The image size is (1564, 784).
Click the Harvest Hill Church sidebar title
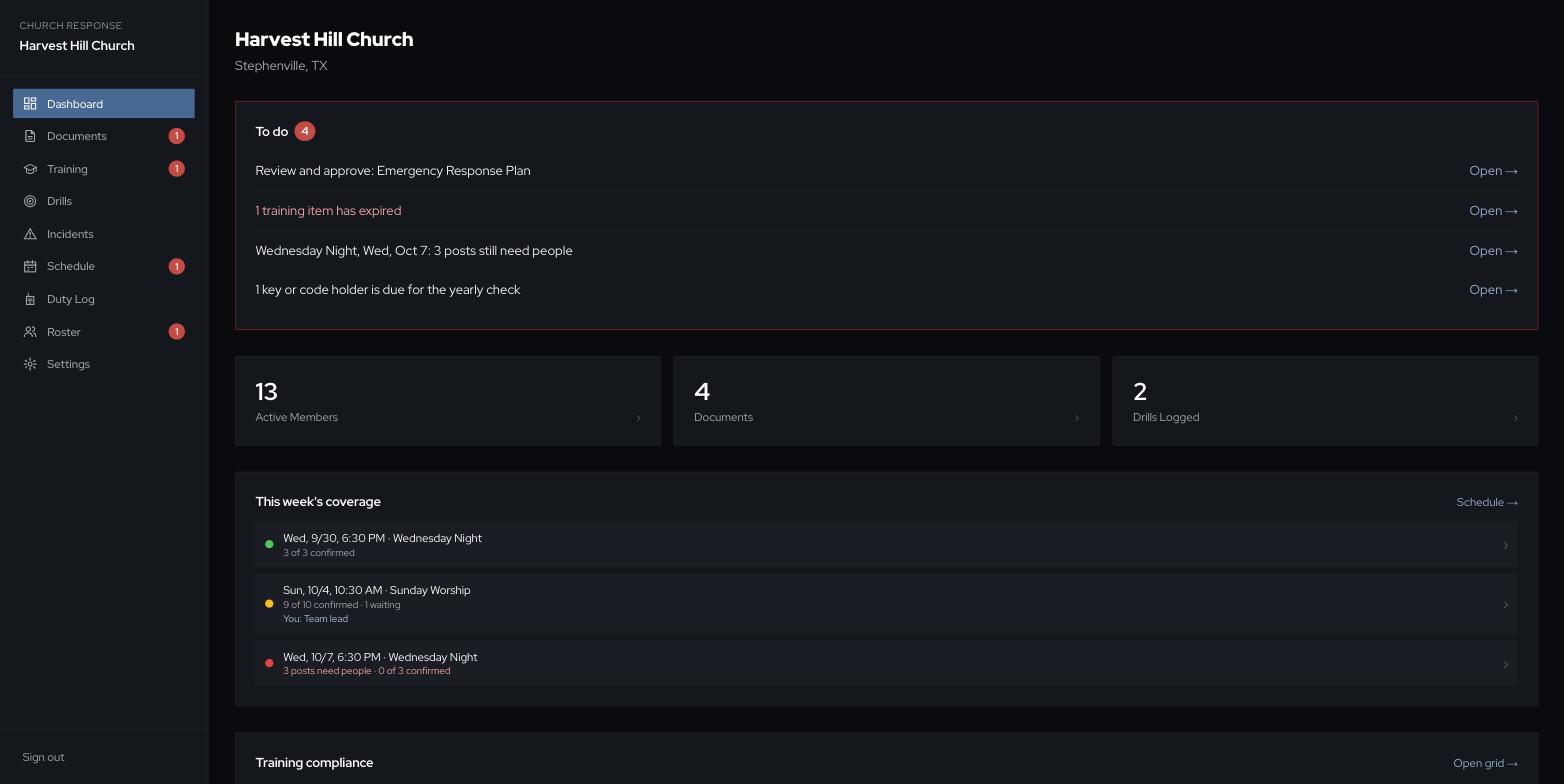pyautogui.click(x=77, y=46)
